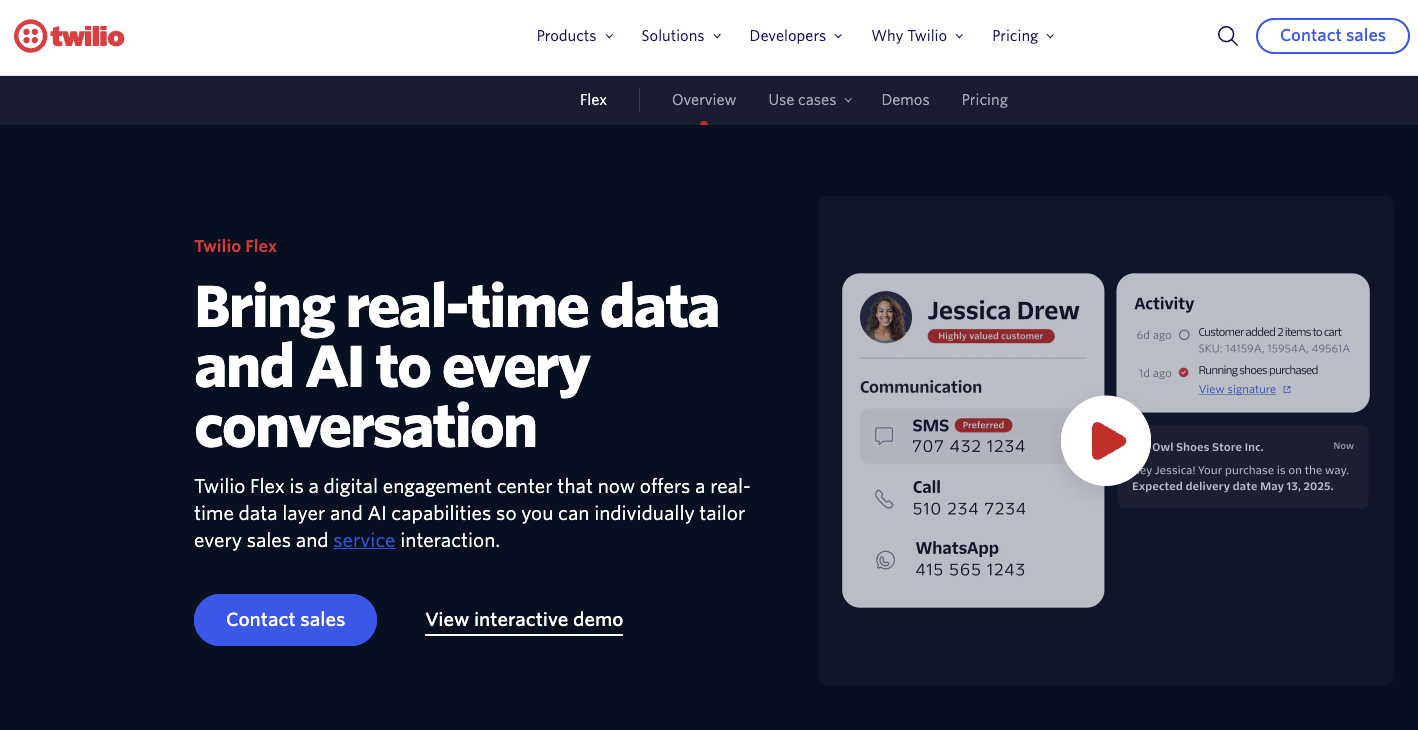The image size is (1418, 730).
Task: Click the Preferred badge next to SMS
Action: [983, 425]
